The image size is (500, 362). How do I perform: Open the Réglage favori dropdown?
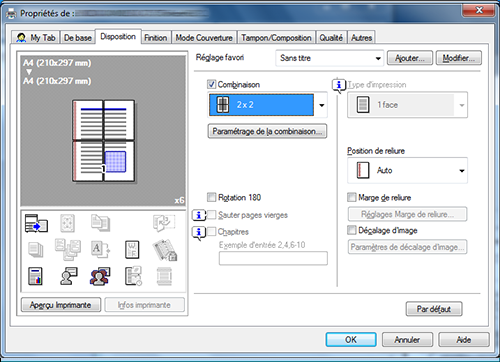[329, 58]
